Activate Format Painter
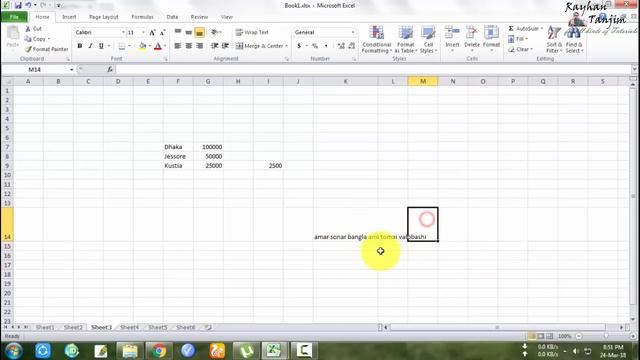 click(x=46, y=49)
